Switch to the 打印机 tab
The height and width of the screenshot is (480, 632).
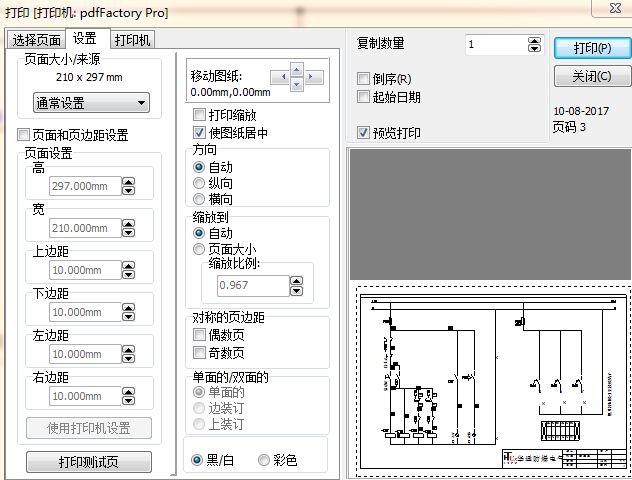click(x=132, y=40)
